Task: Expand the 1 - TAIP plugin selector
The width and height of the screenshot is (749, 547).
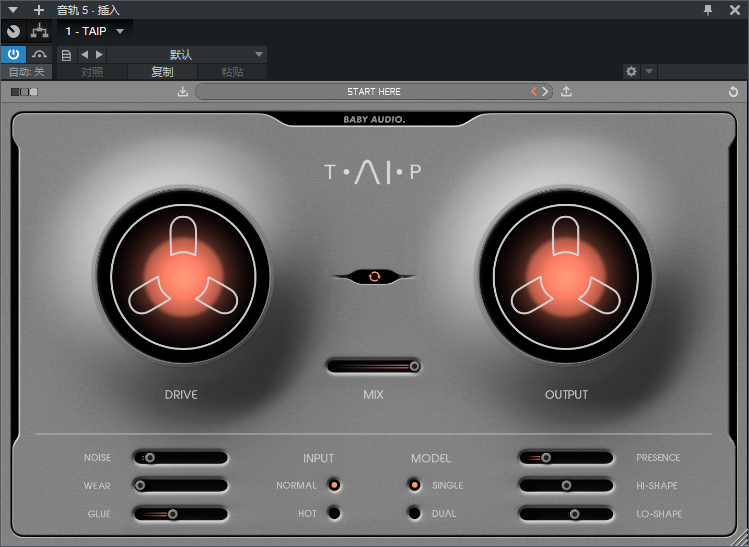Action: 95,32
